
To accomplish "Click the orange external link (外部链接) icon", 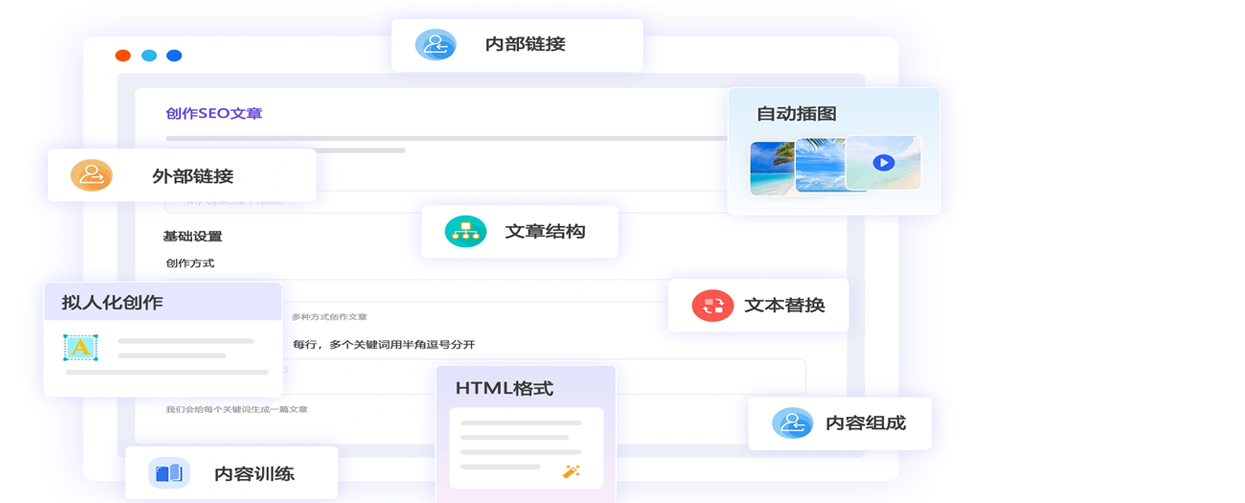I will [91, 176].
